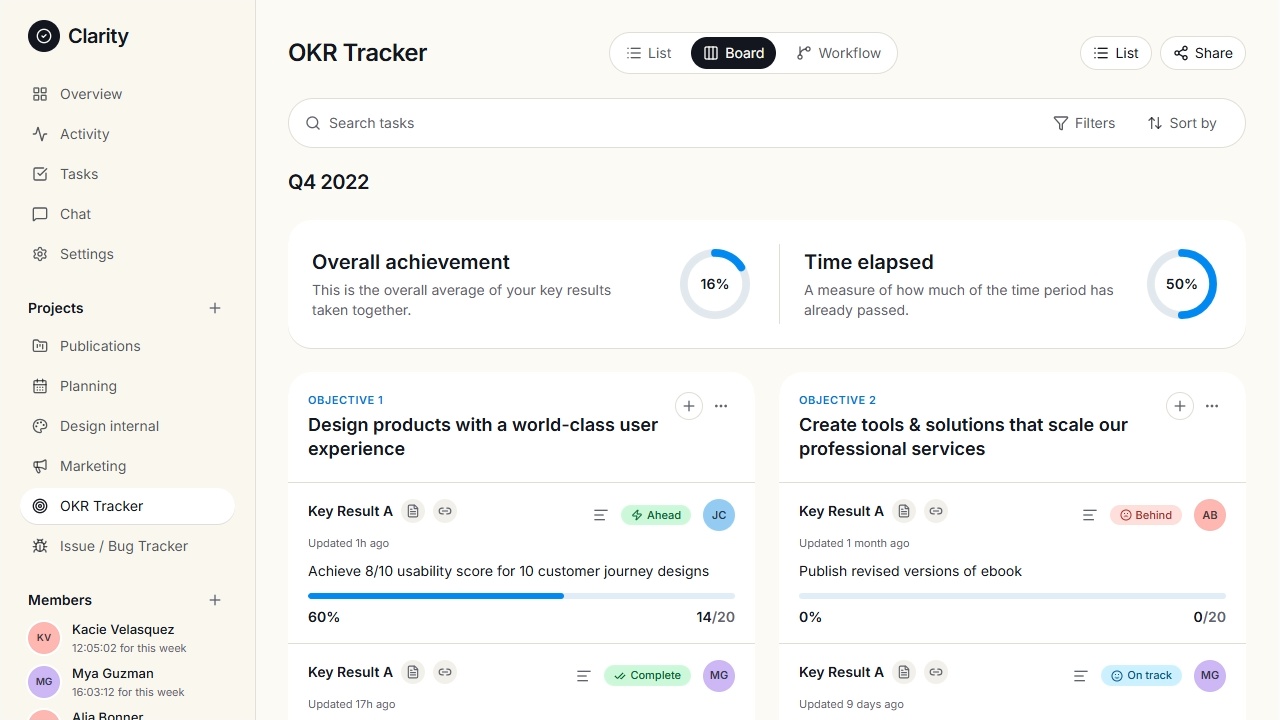This screenshot has height=720, width=1280.
Task: Add a key result to Objective 2
Action: pos(1180,406)
